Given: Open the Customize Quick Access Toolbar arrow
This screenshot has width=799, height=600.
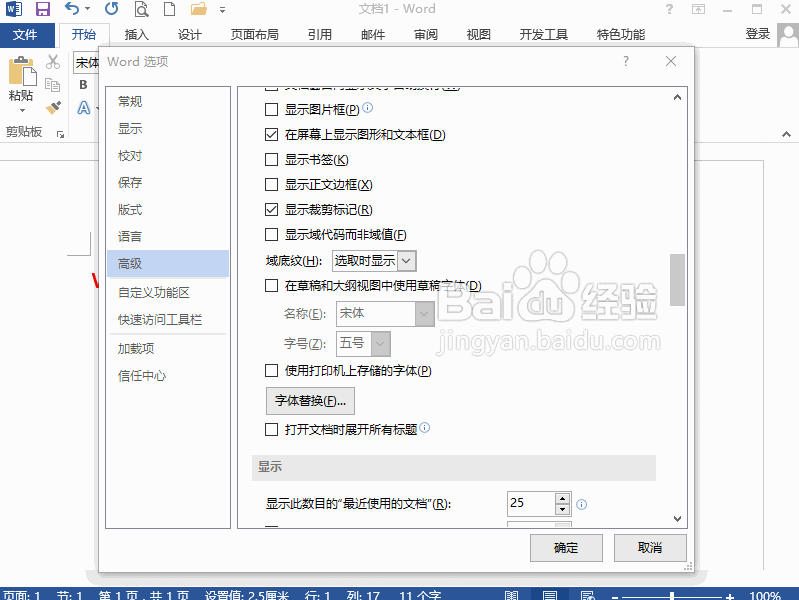Looking at the screenshot, I should [222, 10].
